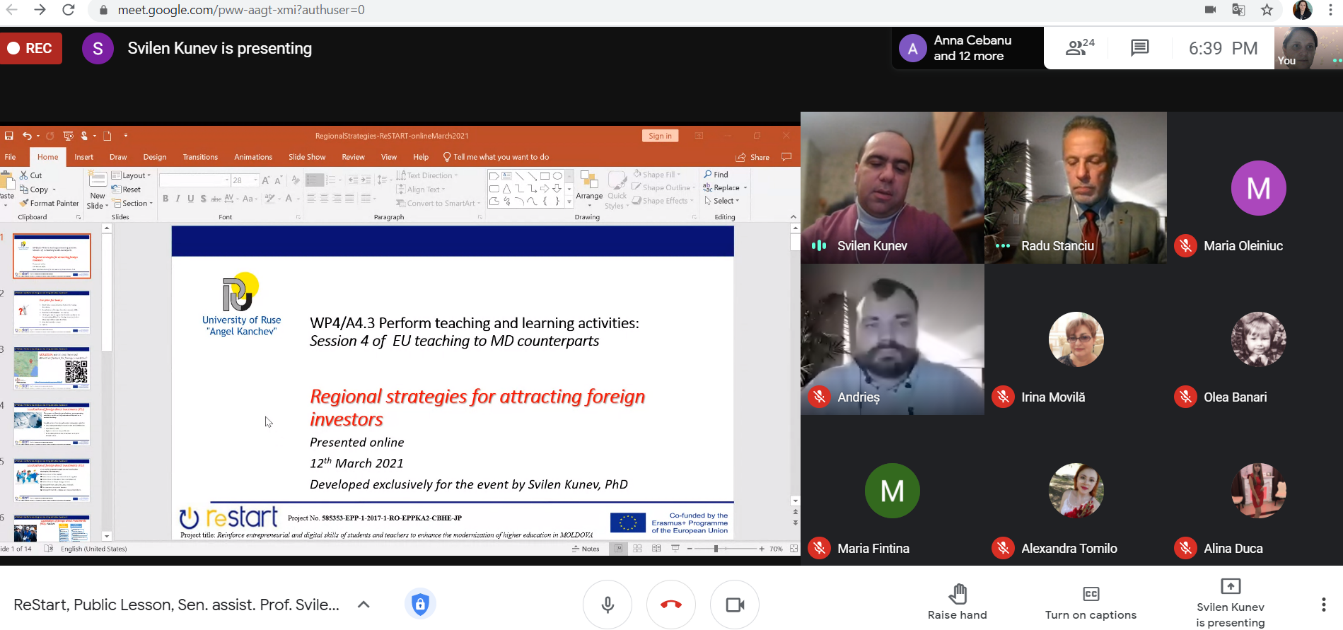Screen dimensions: 1343x630
Task: Click the browser address bar URL
Action: (x=242, y=10)
